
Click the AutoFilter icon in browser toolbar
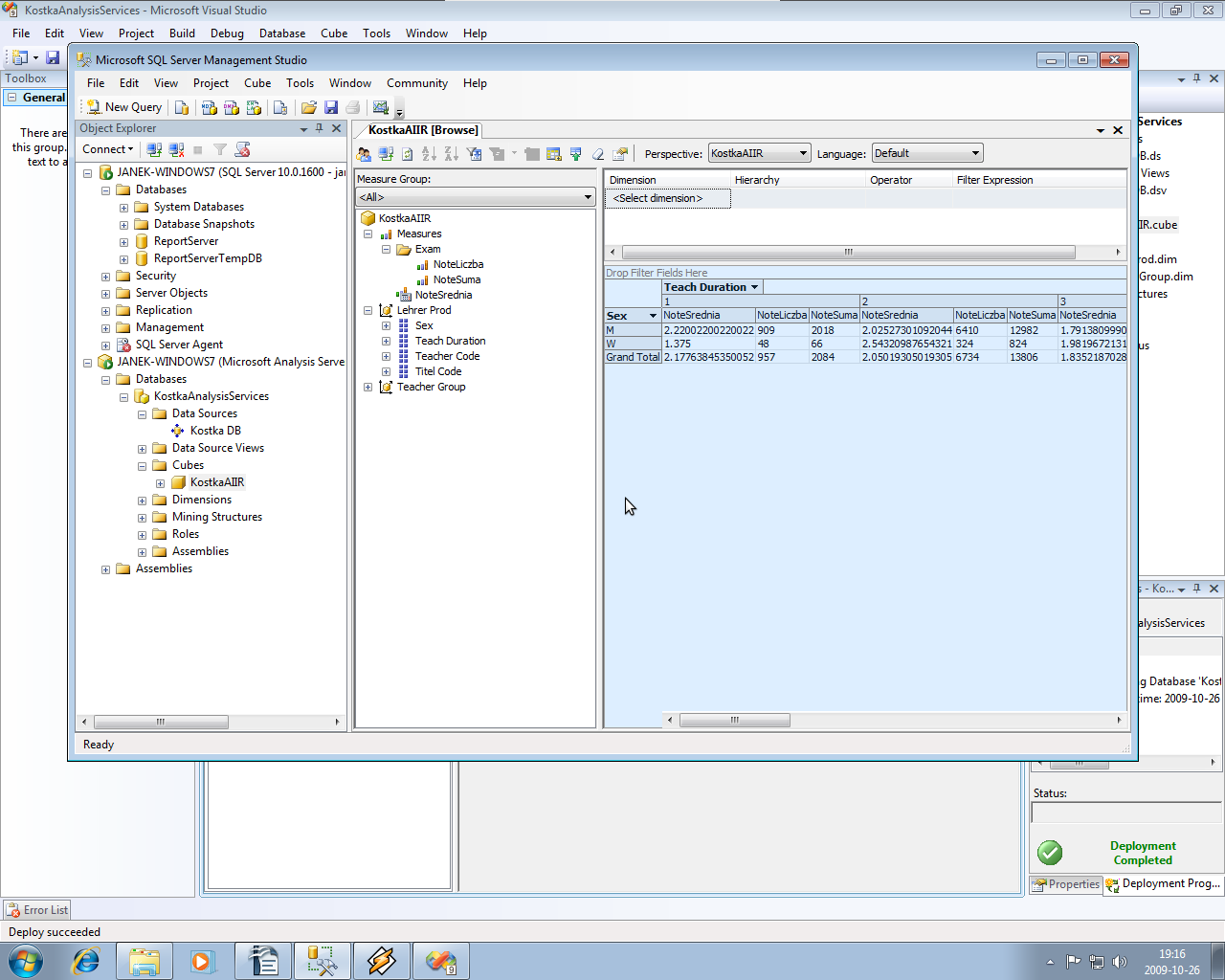point(474,153)
